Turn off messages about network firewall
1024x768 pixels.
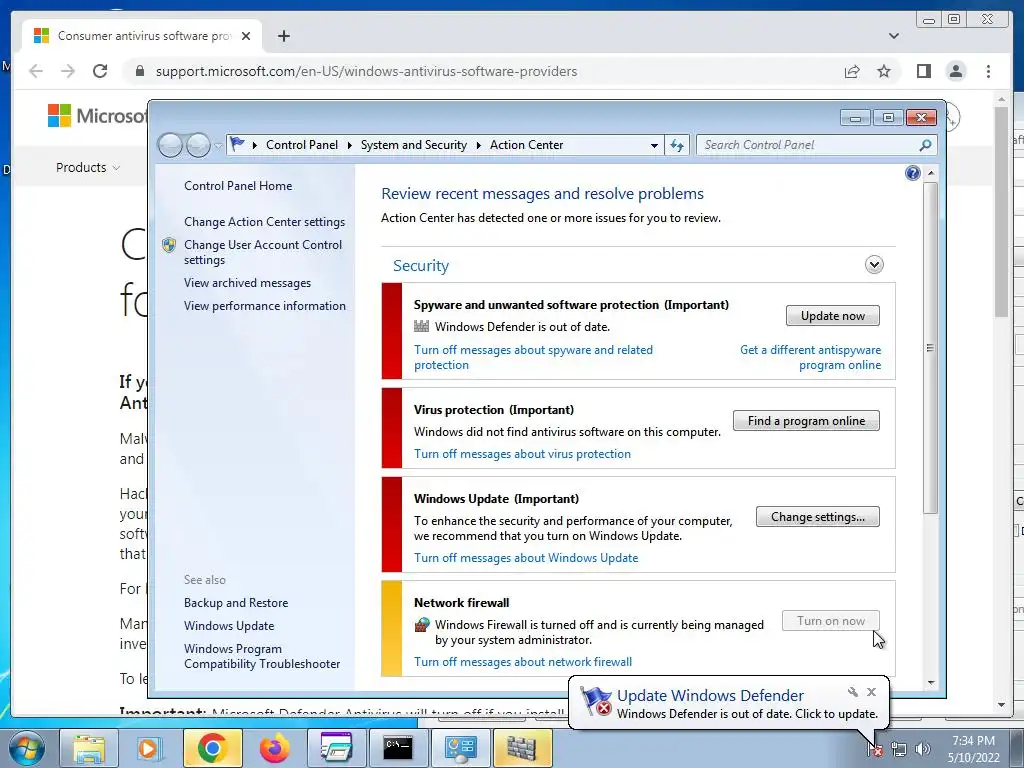(x=522, y=662)
